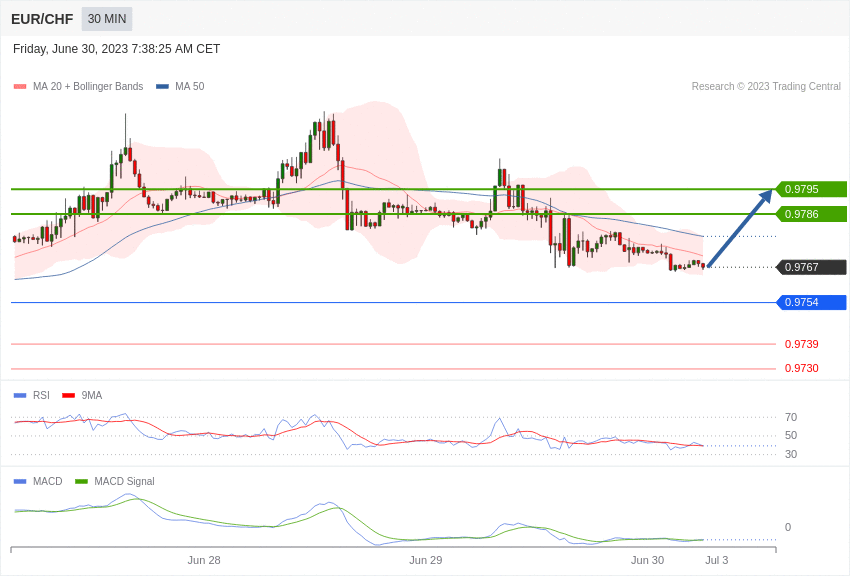Click the date stamp 'Friday, June 30, 2023 7:38:25 AM CET'
The height and width of the screenshot is (576, 850).
(117, 49)
